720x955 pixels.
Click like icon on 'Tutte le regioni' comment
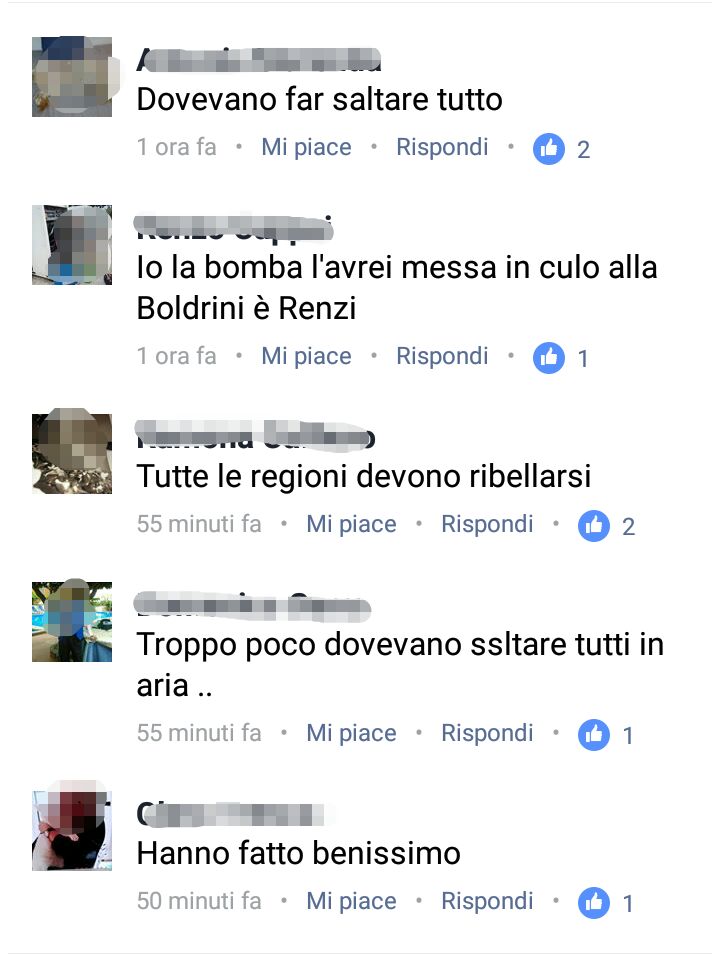click(593, 526)
